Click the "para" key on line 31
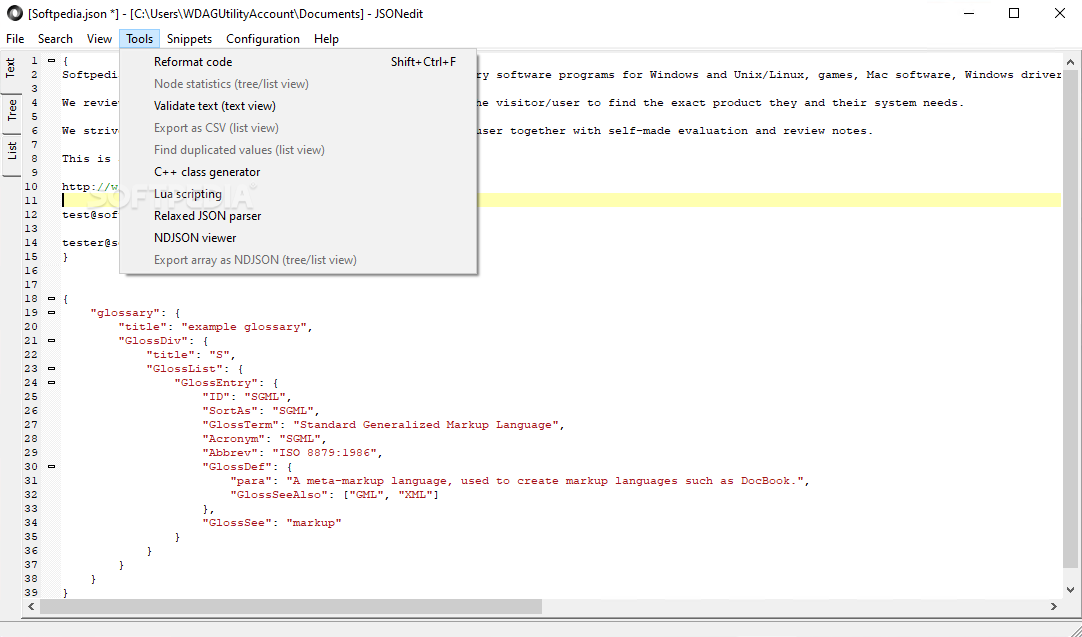Viewport: 1082px width, 637px height. point(250,481)
